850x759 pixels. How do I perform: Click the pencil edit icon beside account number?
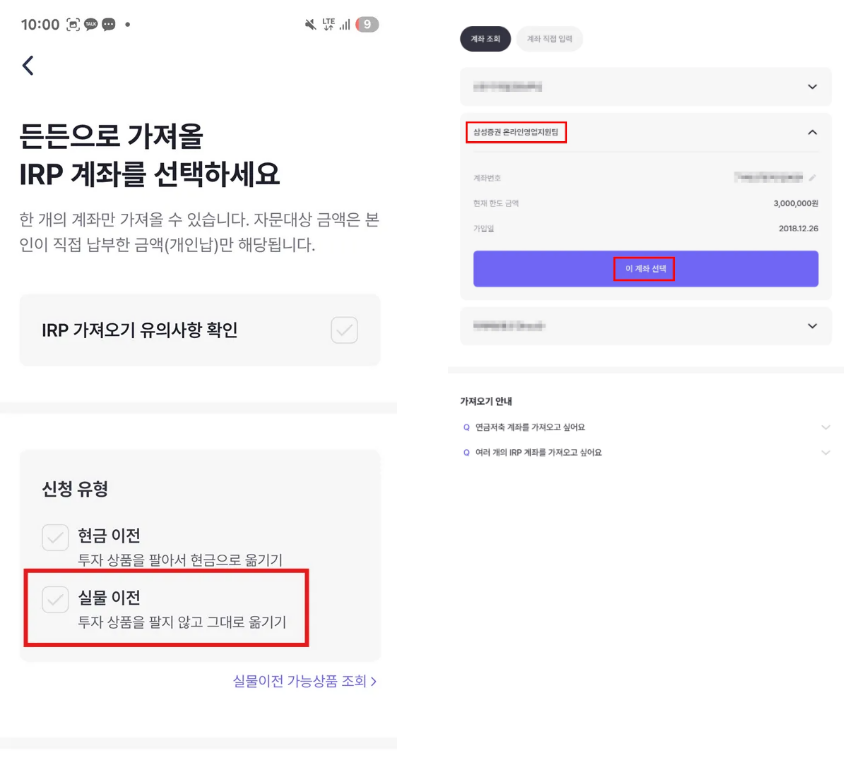(813, 178)
